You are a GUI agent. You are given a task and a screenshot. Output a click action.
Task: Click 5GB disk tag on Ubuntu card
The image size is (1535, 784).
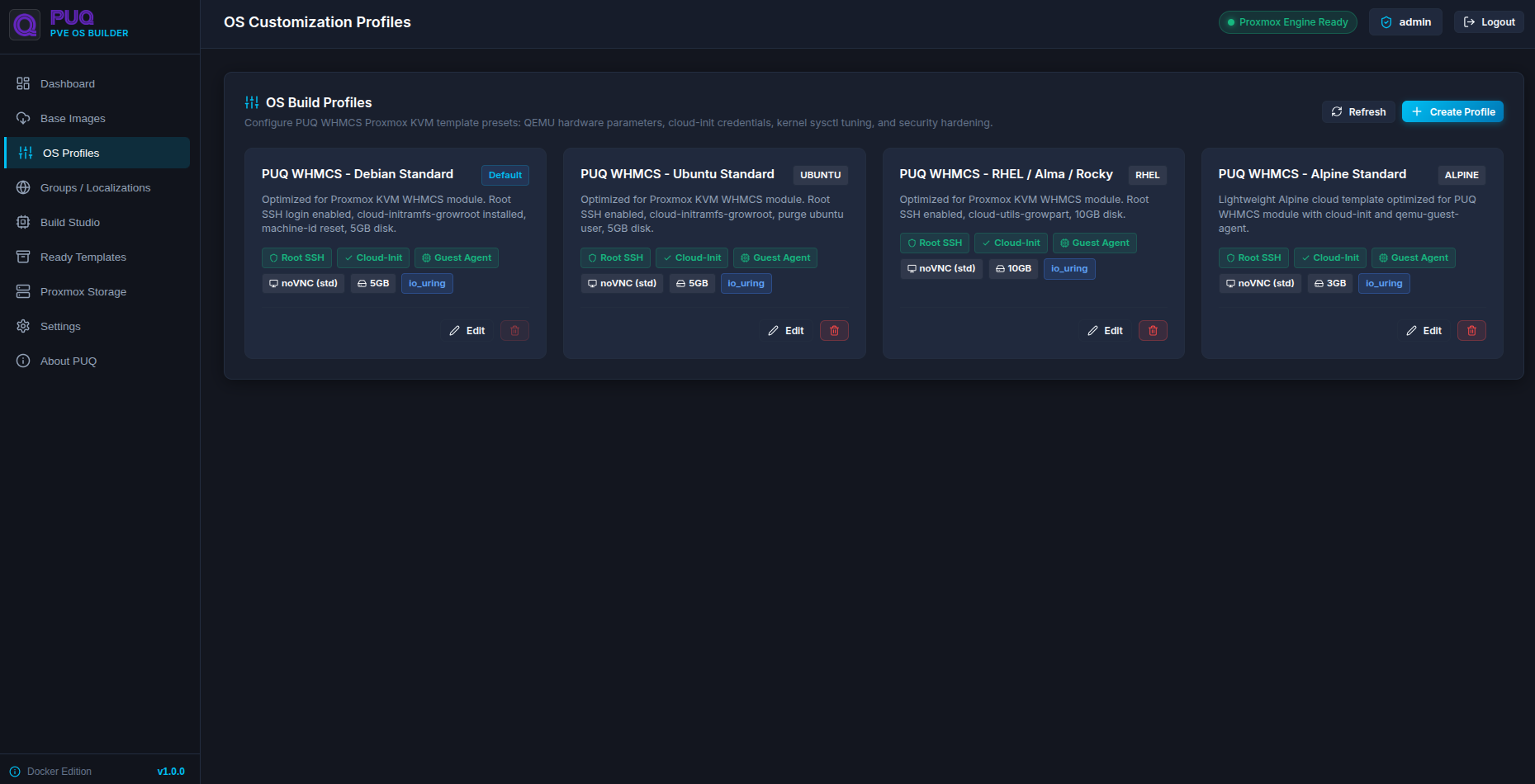692,283
